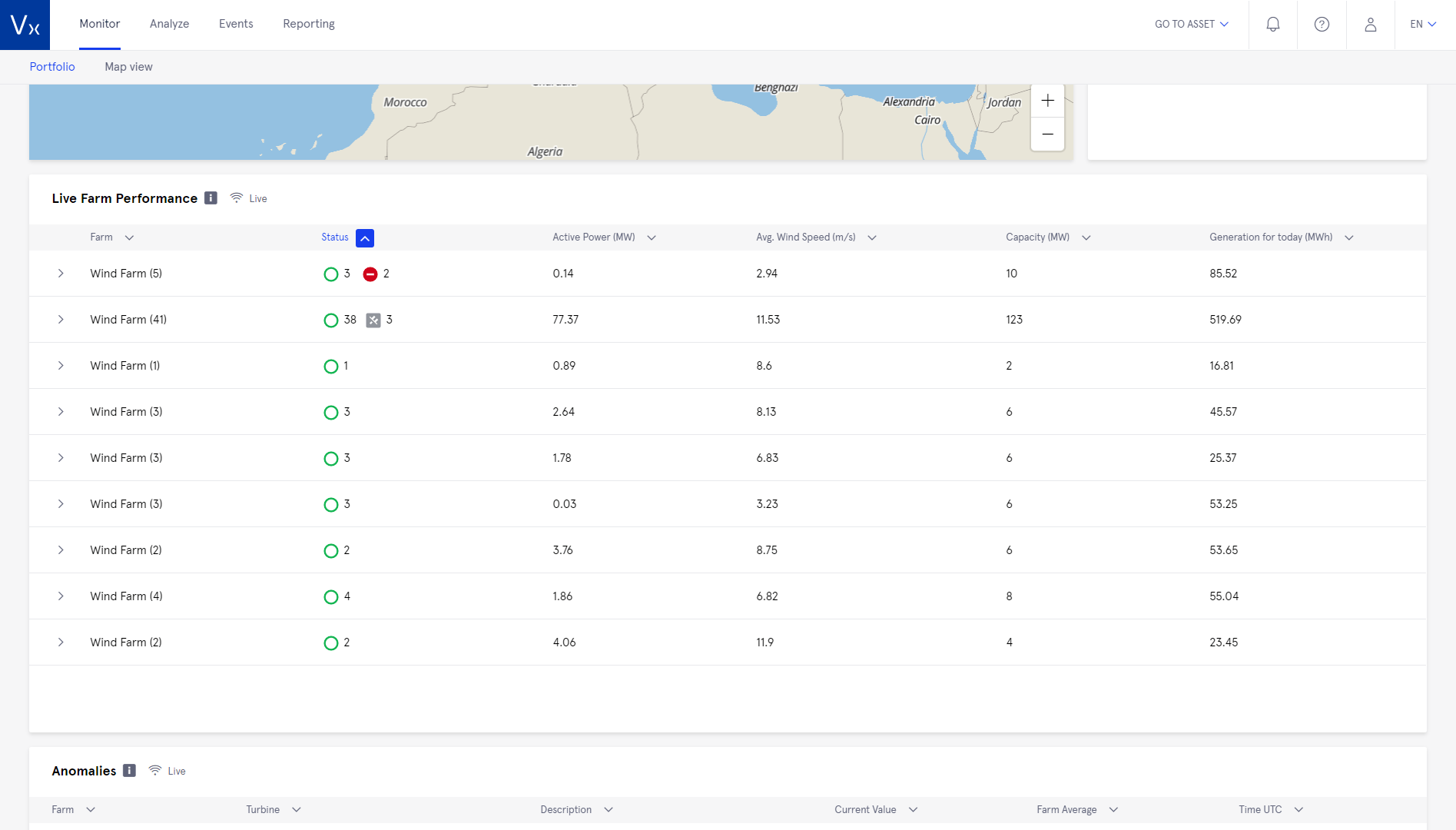1456x830 pixels.
Task: Click the Vx logo home icon
Action: (x=25, y=25)
